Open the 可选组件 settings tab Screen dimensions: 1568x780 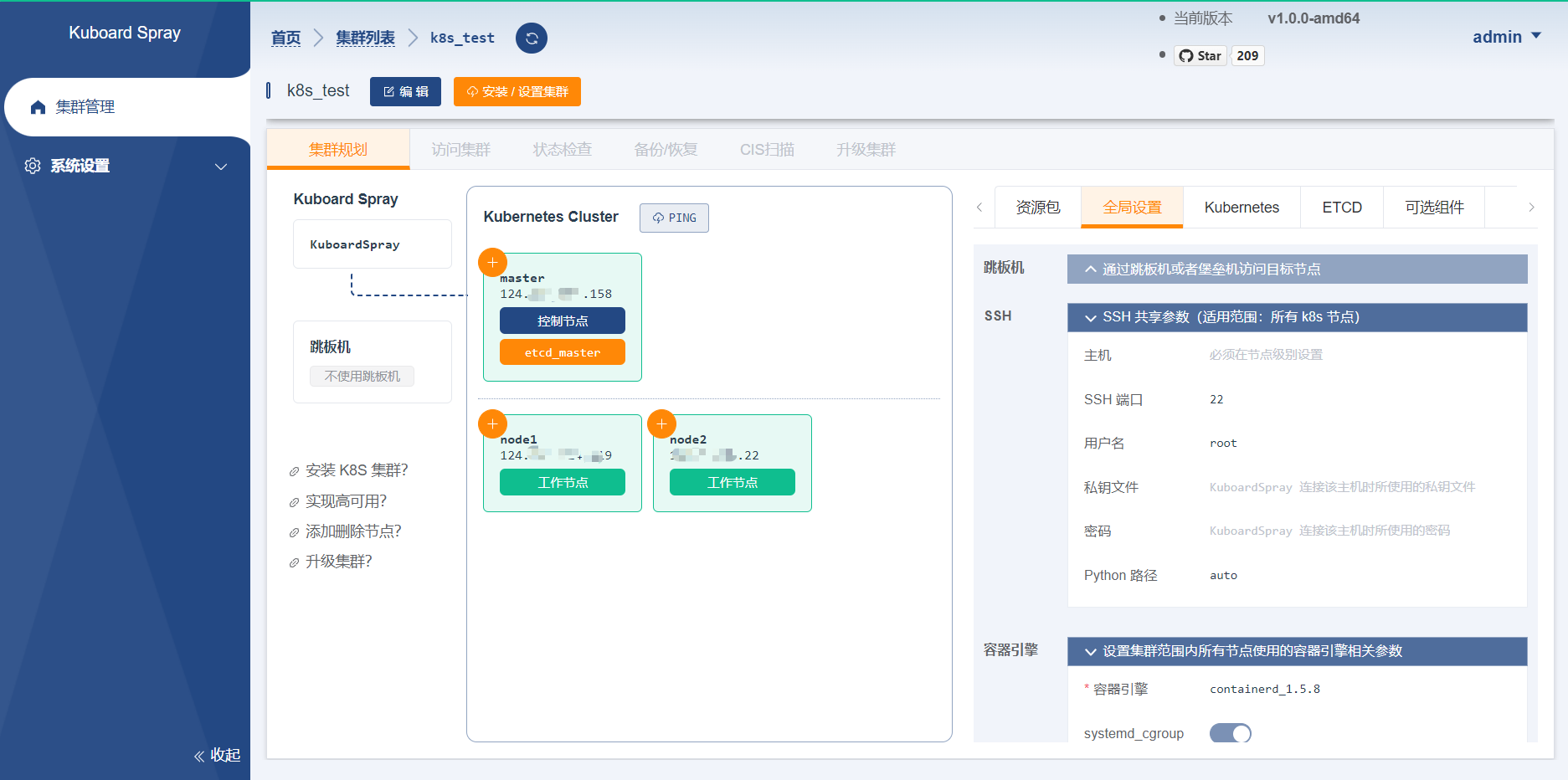point(1434,208)
